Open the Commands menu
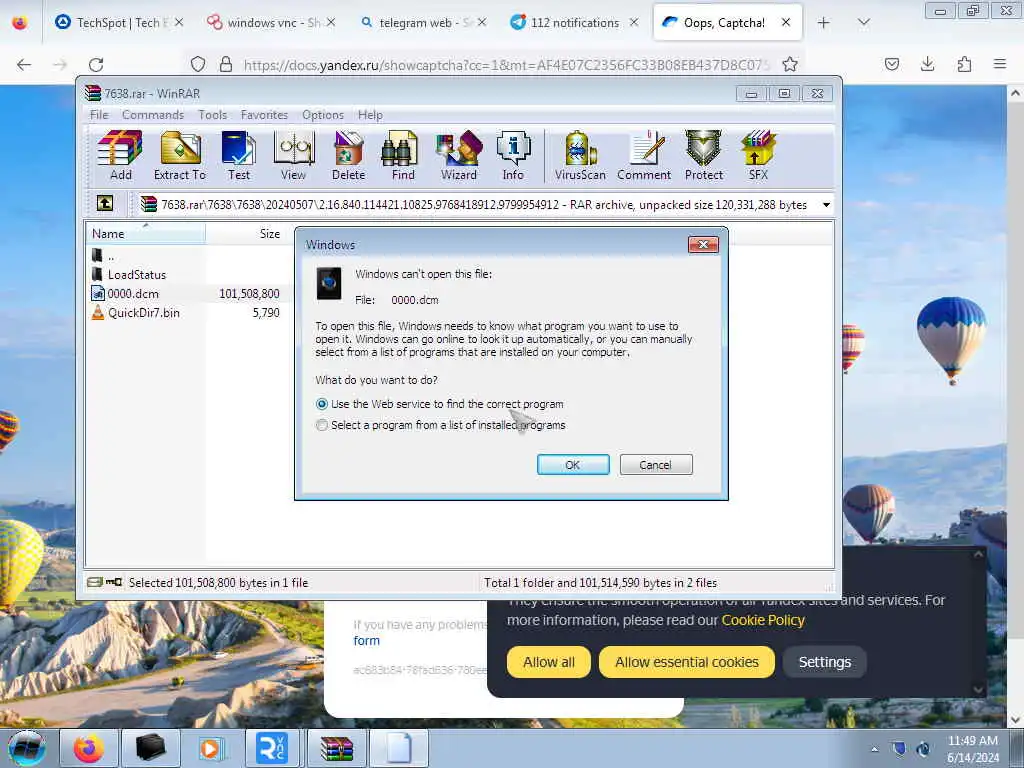This screenshot has width=1024, height=768. point(153,115)
